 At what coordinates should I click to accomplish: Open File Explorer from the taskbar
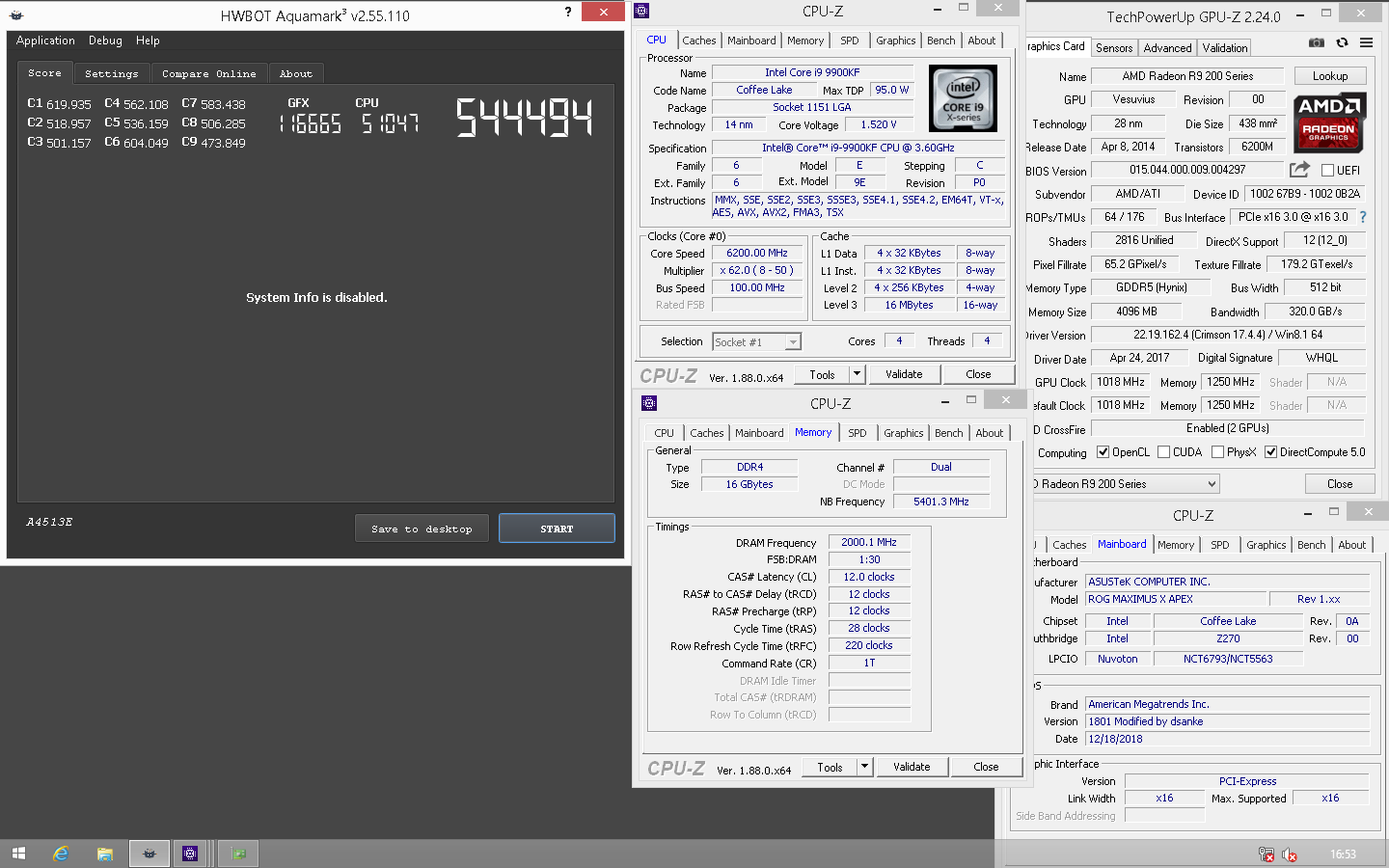[105, 854]
